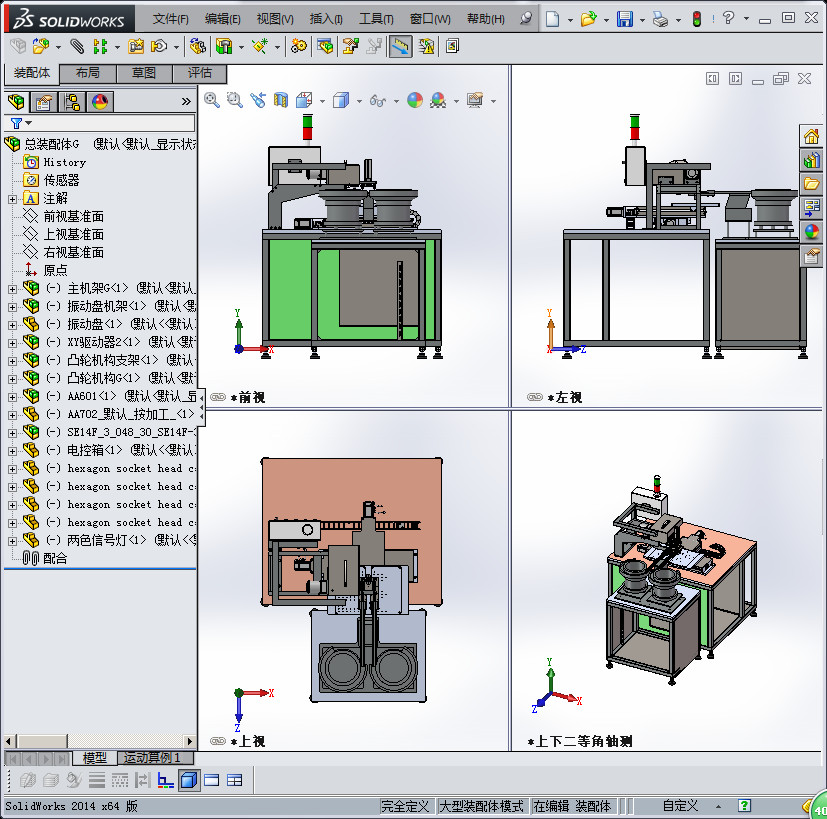This screenshot has width=827, height=819.
Task: Expand the XY驱动器2<1> tree node
Action: [13, 343]
